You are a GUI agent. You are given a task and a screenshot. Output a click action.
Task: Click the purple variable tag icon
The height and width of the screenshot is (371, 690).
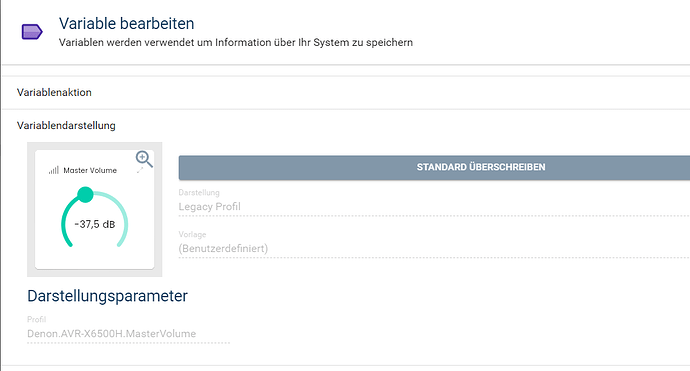click(x=32, y=32)
